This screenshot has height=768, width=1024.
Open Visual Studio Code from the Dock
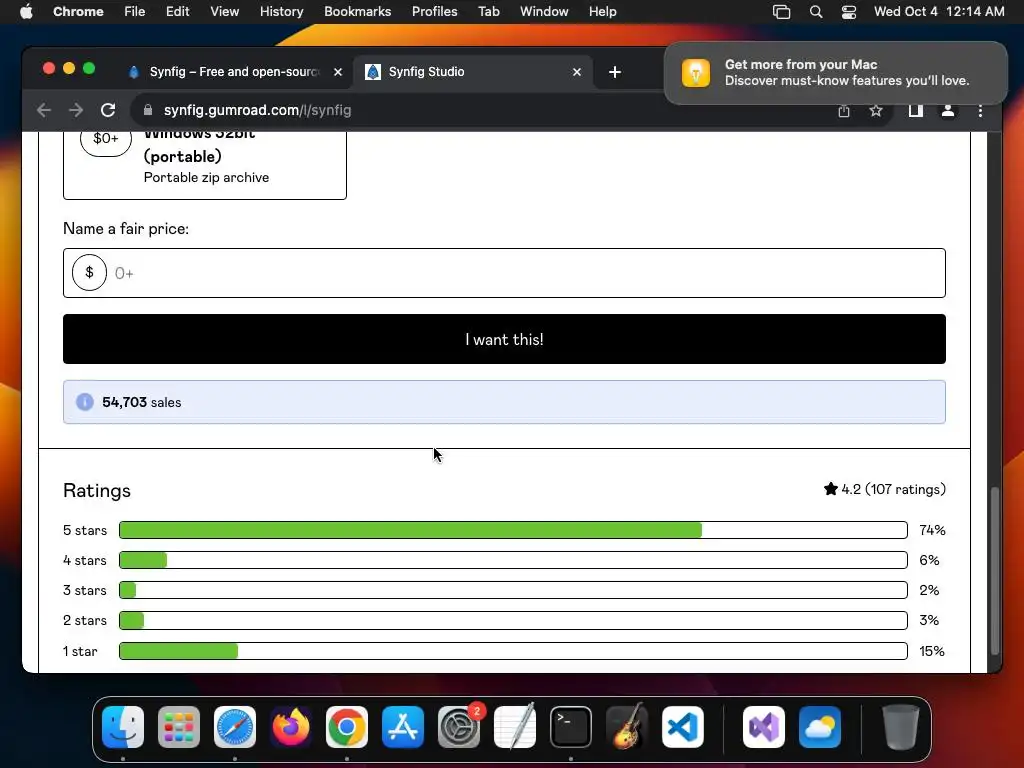click(x=682, y=726)
